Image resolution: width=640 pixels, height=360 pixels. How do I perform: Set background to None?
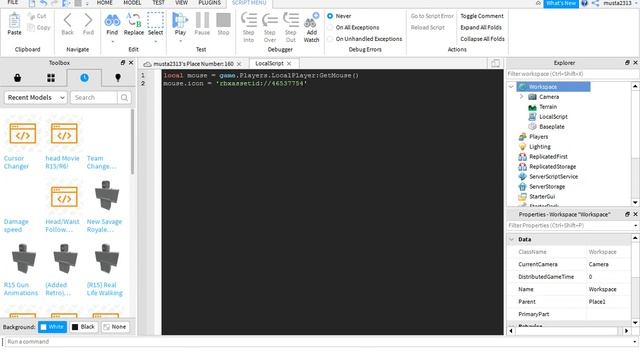point(115,327)
